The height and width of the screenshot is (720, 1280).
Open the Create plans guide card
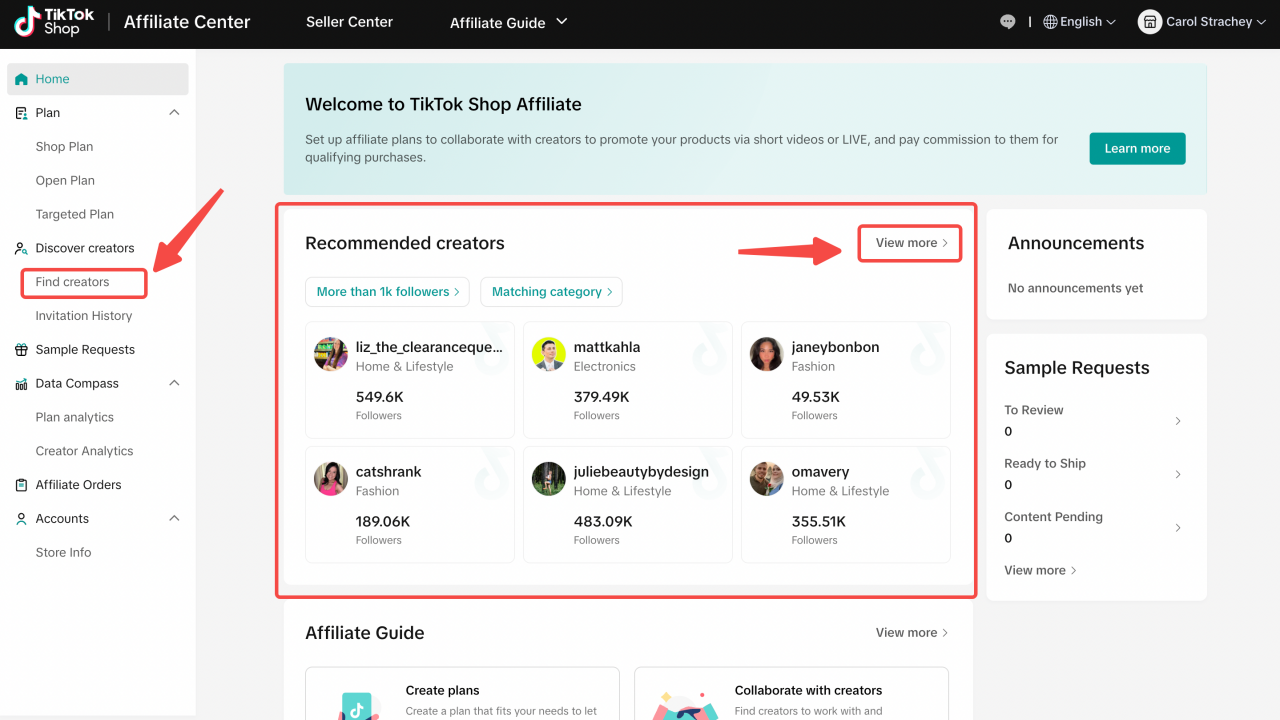click(462, 694)
